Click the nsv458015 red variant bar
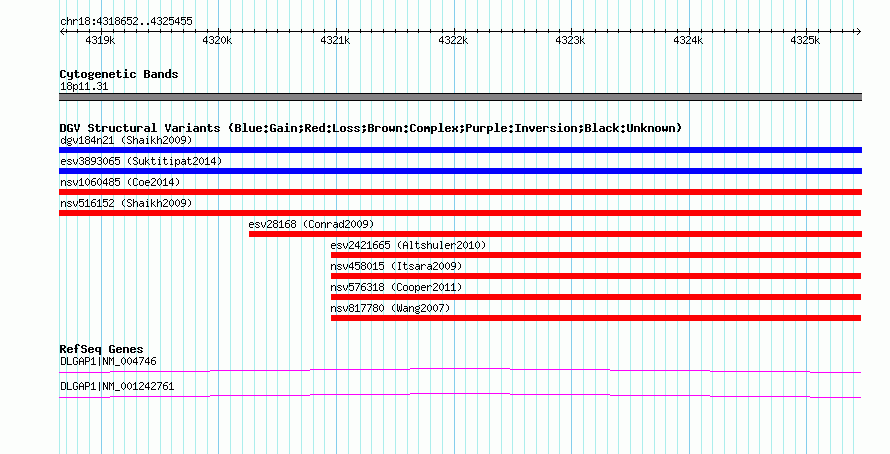 (x=596, y=276)
